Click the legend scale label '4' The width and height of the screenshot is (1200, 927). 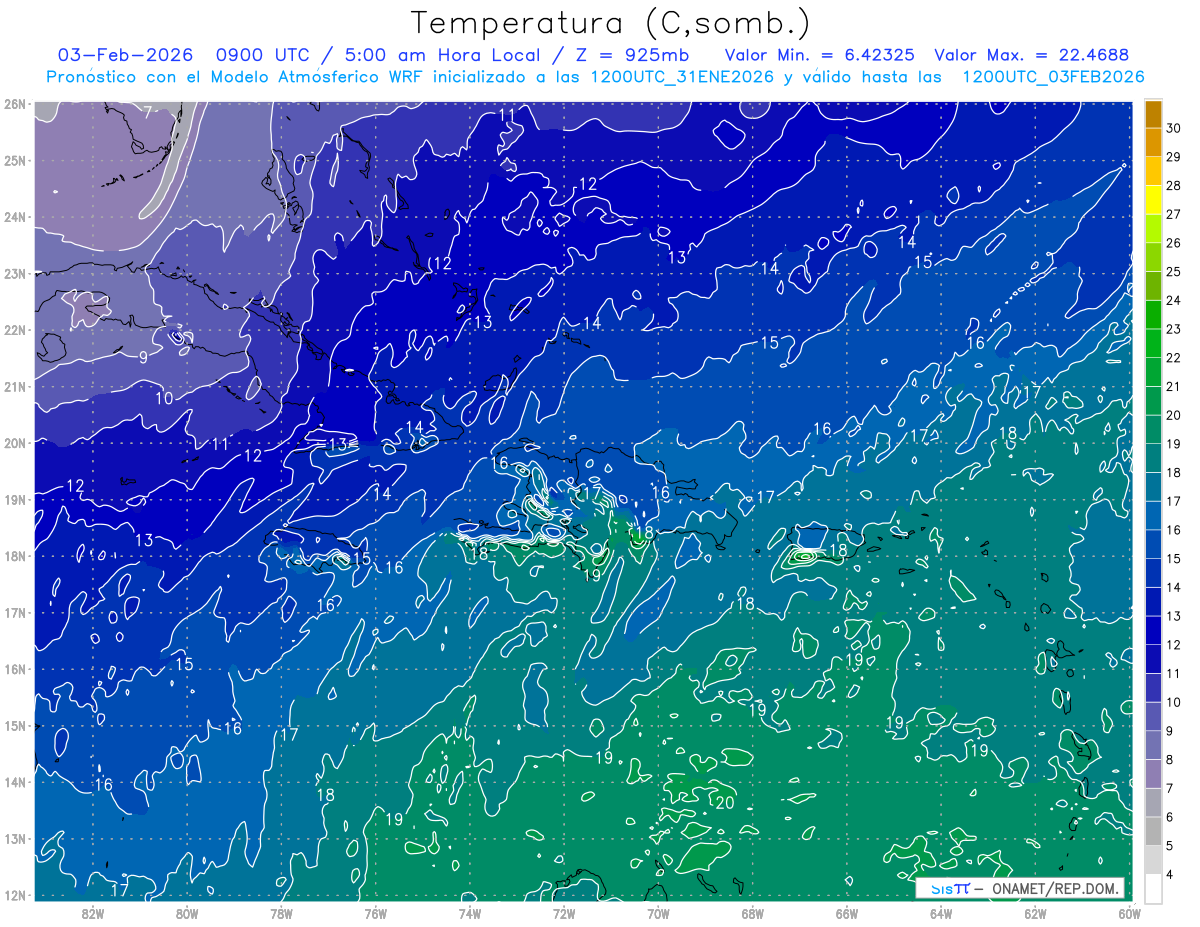click(1169, 875)
